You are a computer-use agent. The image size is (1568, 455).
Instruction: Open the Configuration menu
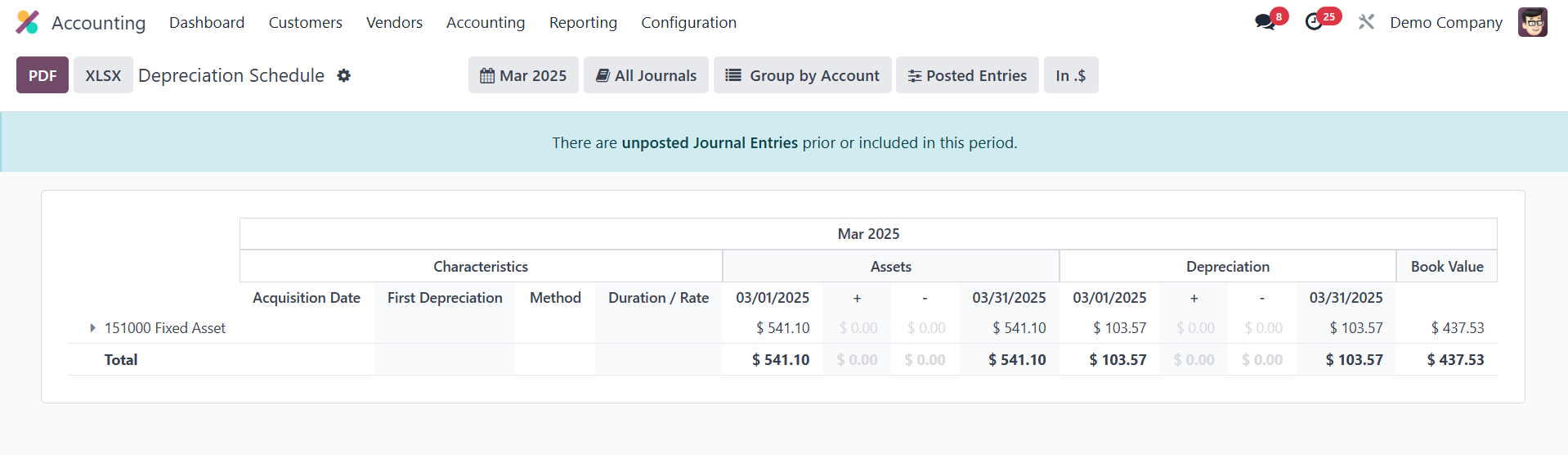tap(688, 22)
